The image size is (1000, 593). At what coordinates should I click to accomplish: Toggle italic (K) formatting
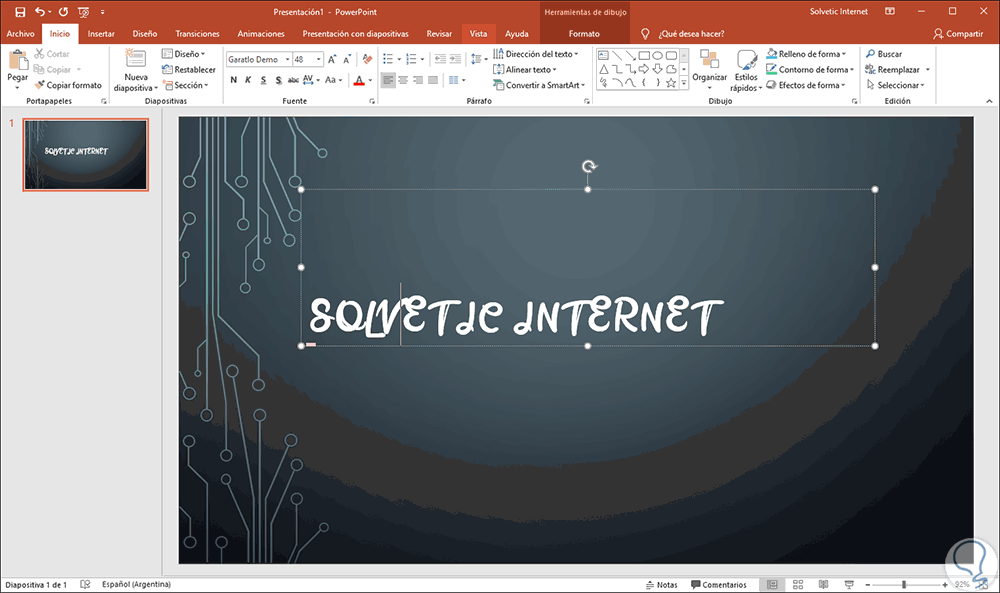pos(248,80)
